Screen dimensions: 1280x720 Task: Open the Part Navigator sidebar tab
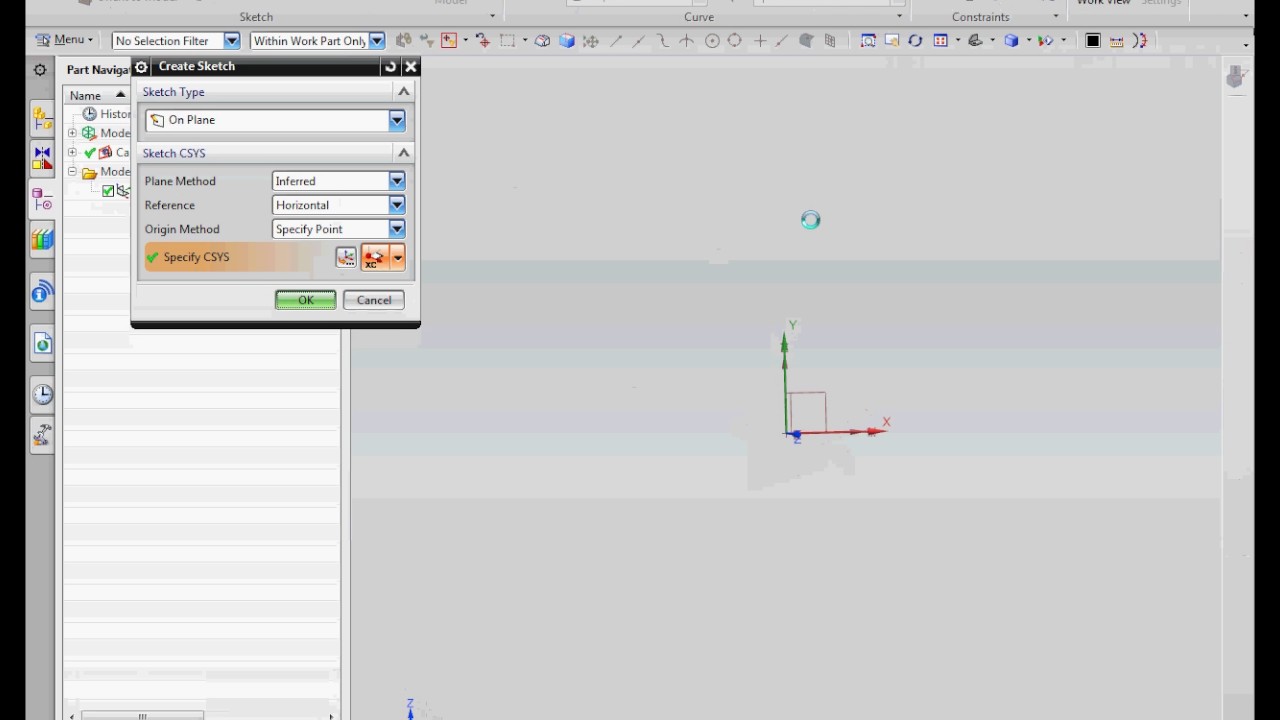click(x=42, y=199)
